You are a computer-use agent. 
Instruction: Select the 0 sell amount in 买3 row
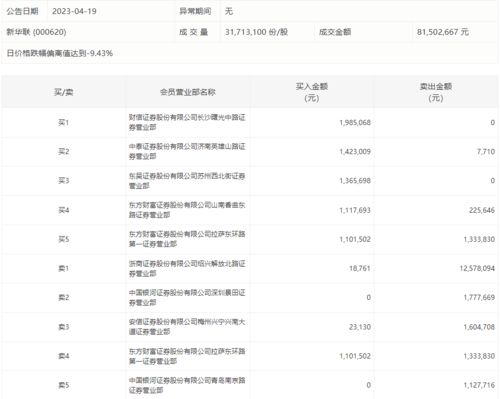(x=492, y=181)
